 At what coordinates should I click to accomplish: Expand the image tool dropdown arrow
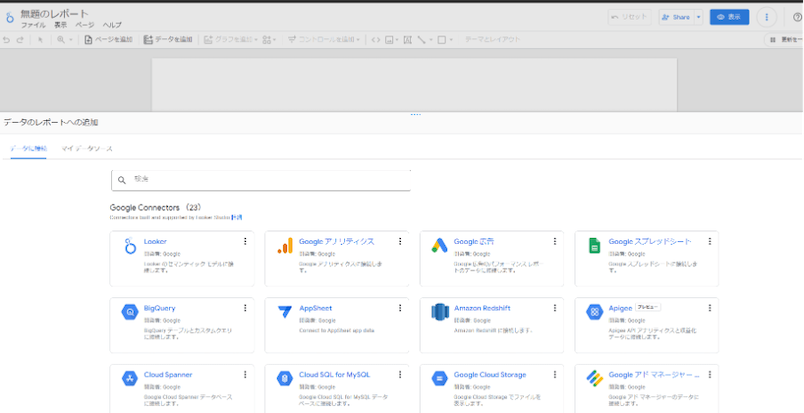coord(397,40)
